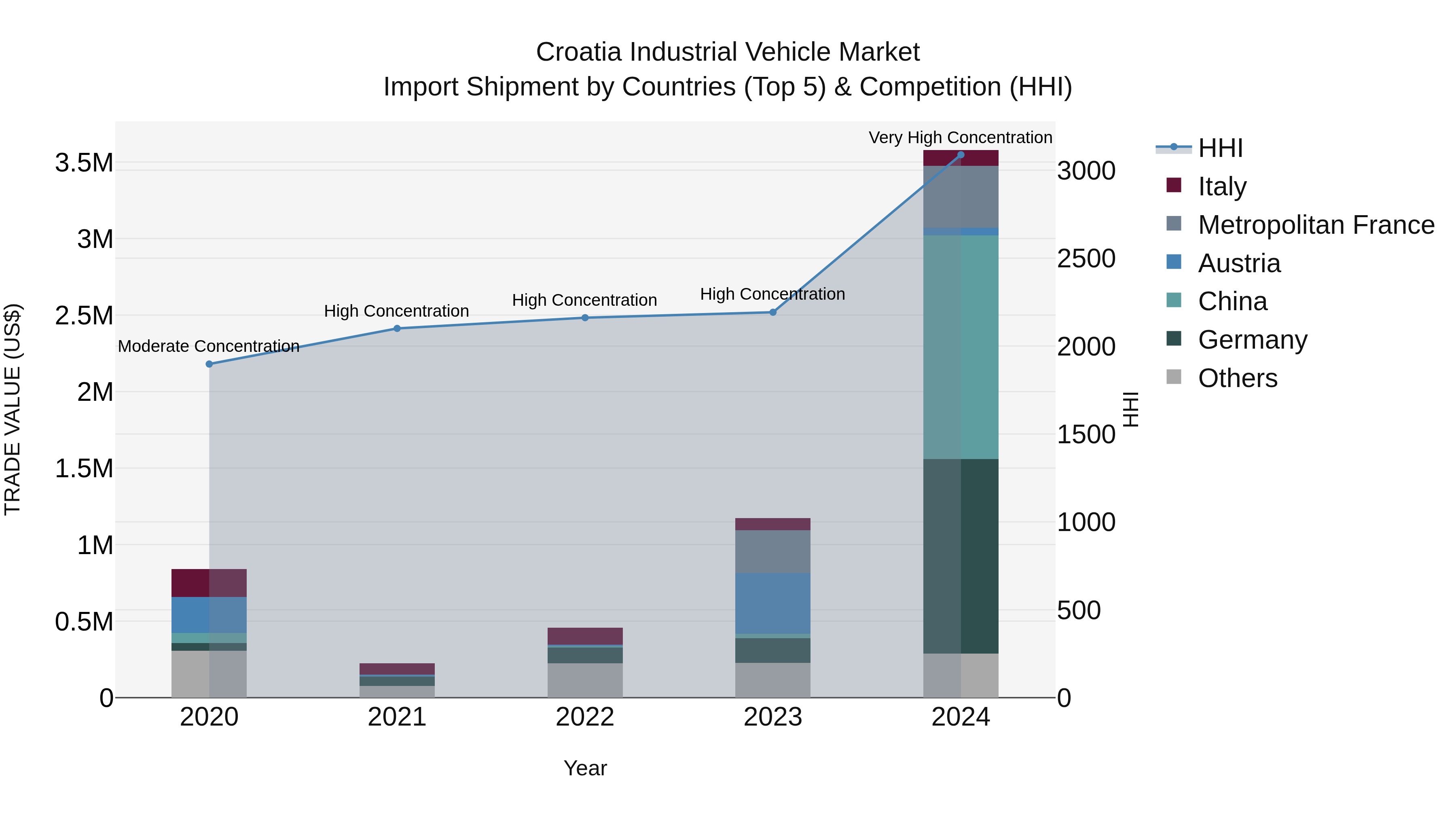Screen dimensions: 1456x819
Task: Click the 2023 Italy bar segment
Action: click(772, 524)
